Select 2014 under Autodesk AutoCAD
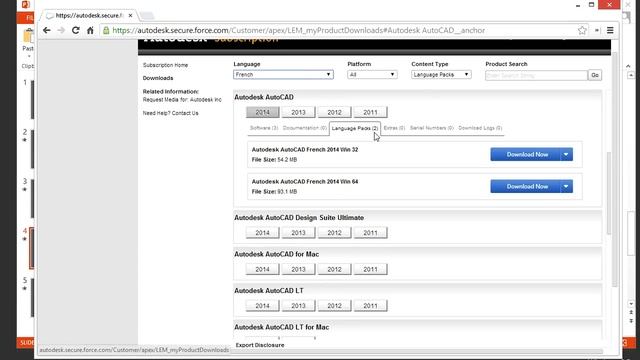The width and height of the screenshot is (640, 360). [262, 112]
